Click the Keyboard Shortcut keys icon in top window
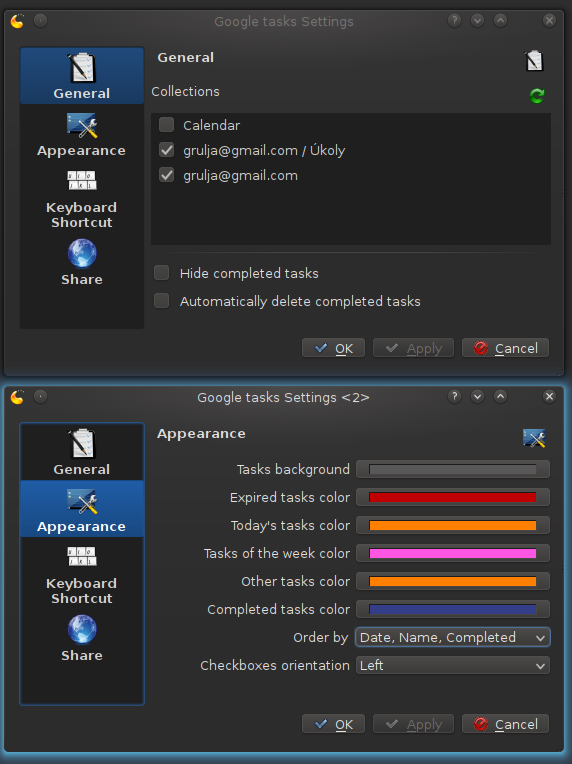This screenshot has width=572, height=764. pyautogui.click(x=82, y=180)
